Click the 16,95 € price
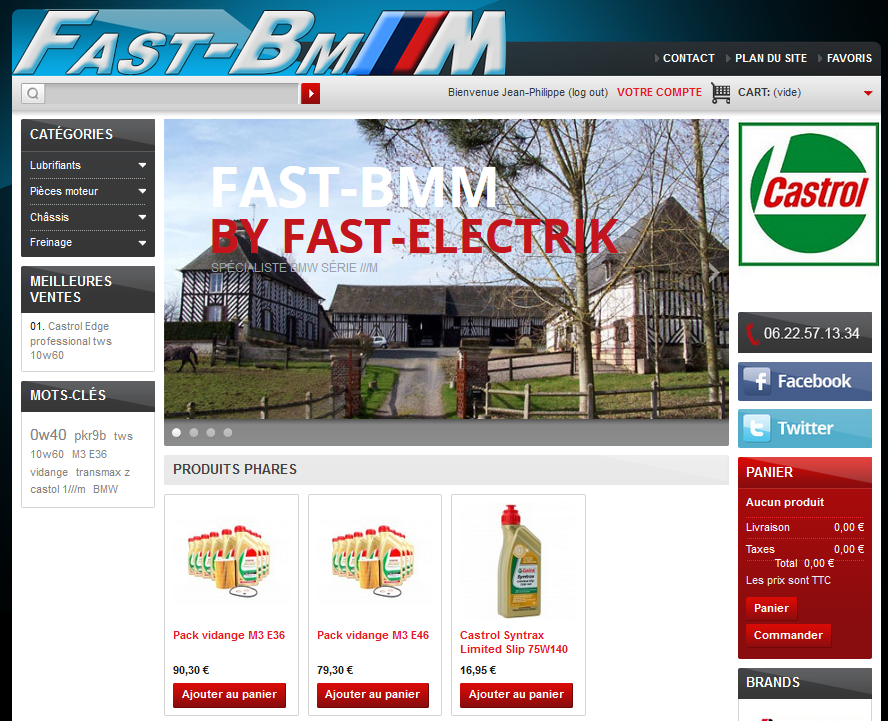 tap(478, 670)
